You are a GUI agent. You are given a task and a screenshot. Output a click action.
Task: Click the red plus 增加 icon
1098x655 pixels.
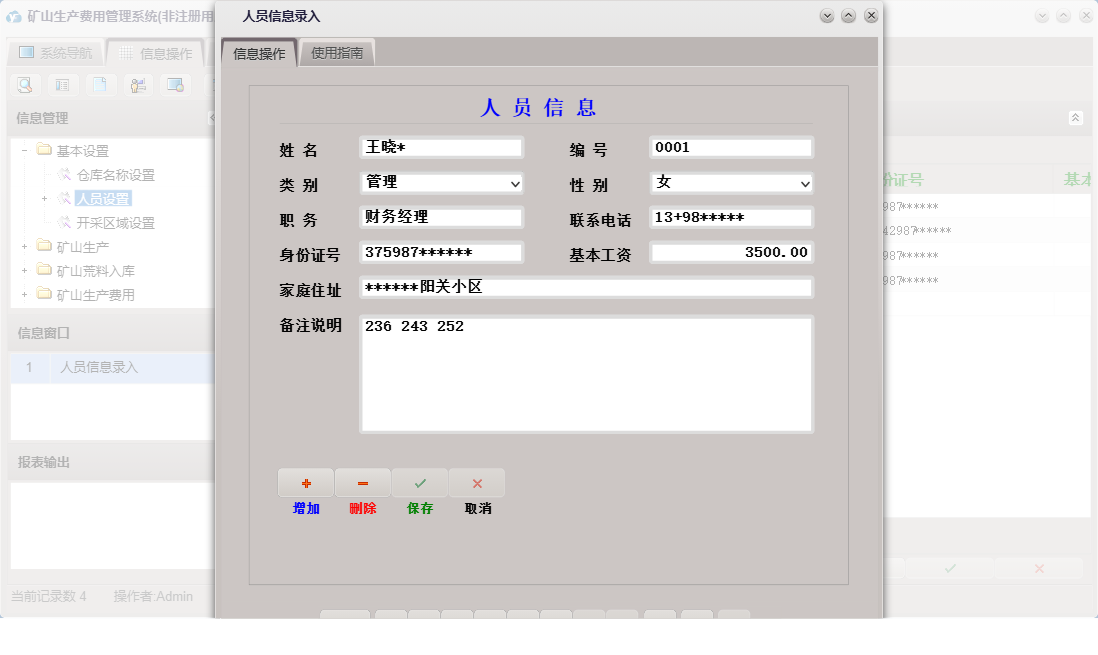click(x=305, y=482)
